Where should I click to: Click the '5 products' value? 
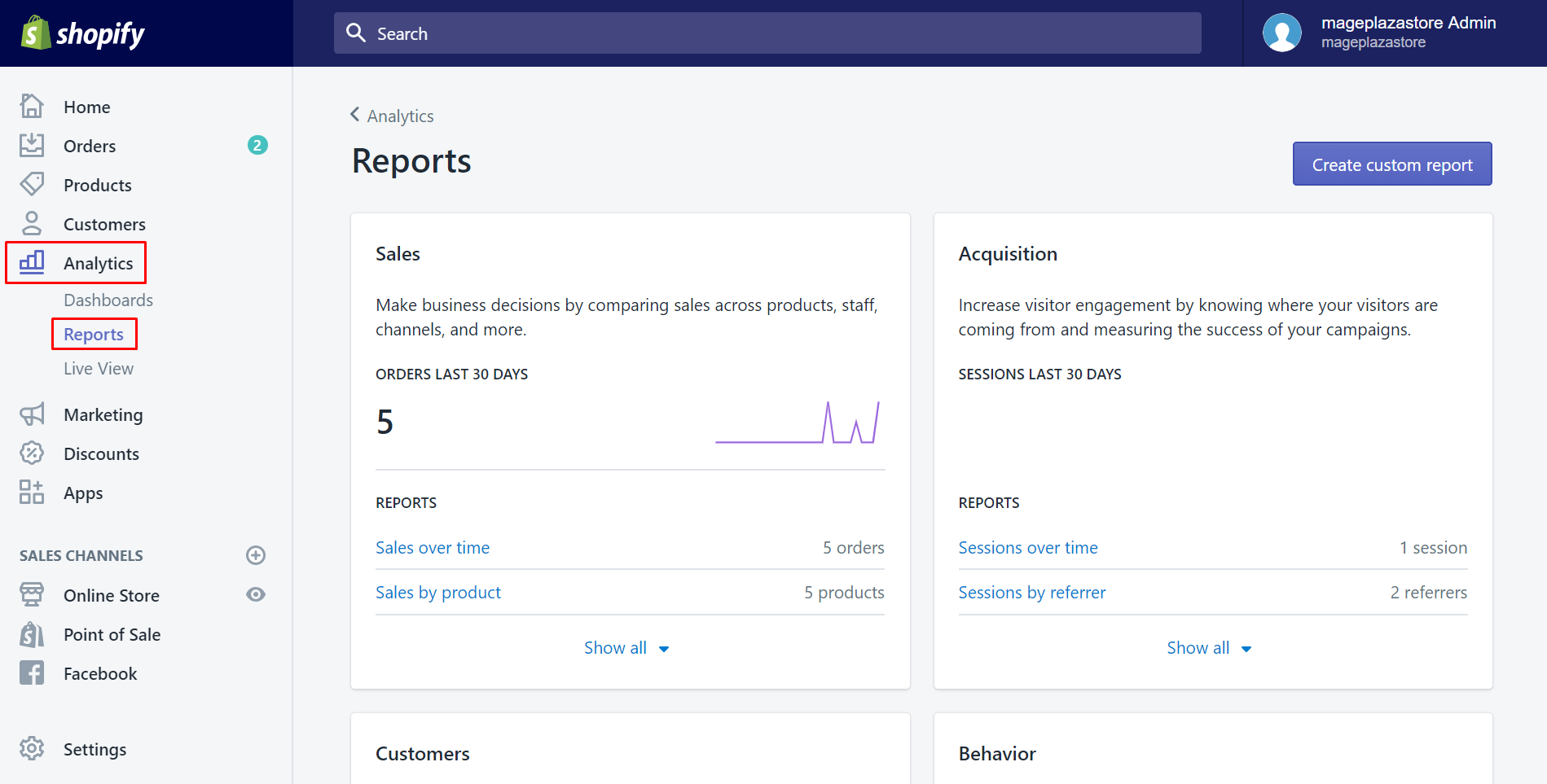(x=844, y=592)
